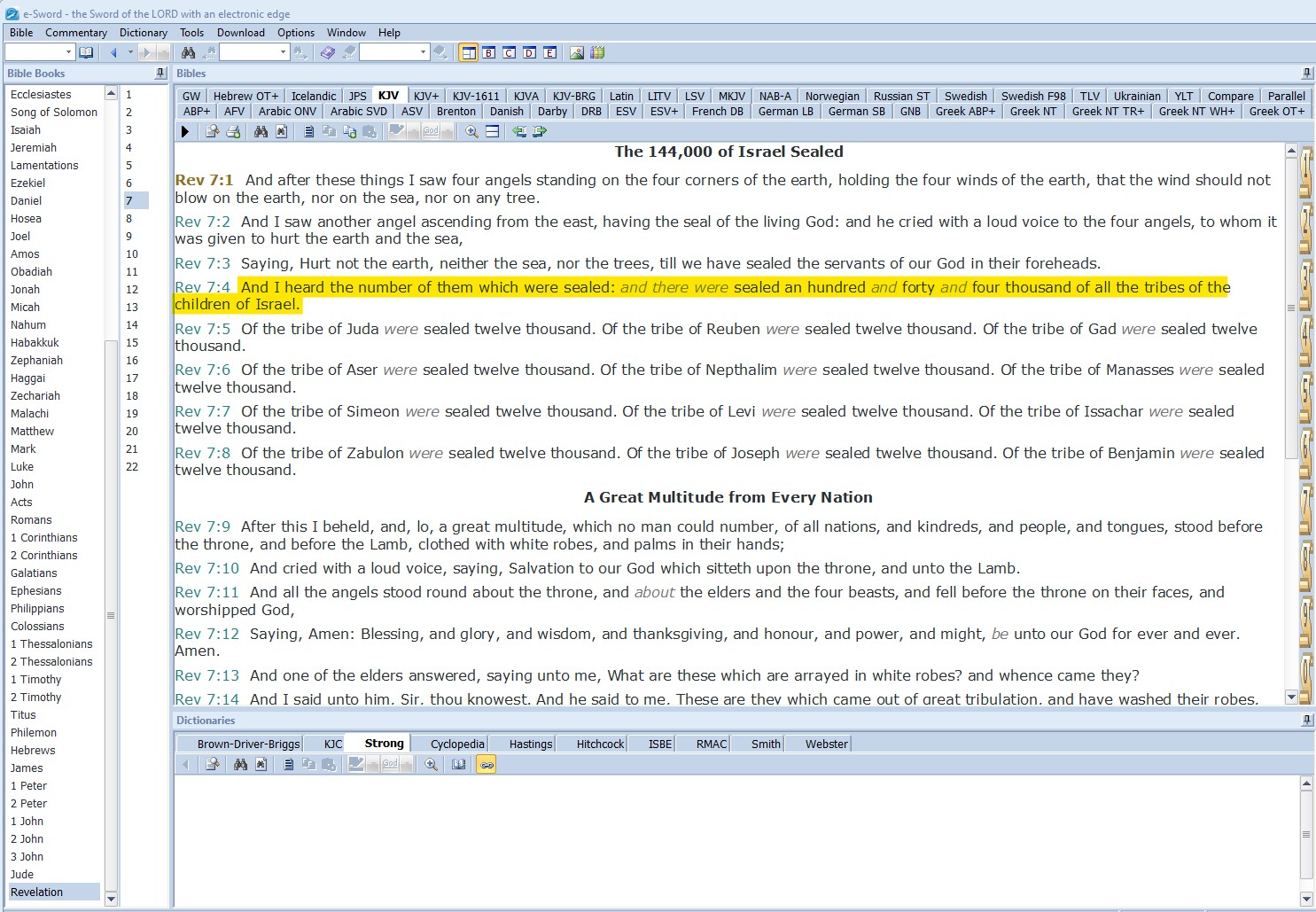
Task: Go back with the blue left arrow
Action: pos(113,53)
